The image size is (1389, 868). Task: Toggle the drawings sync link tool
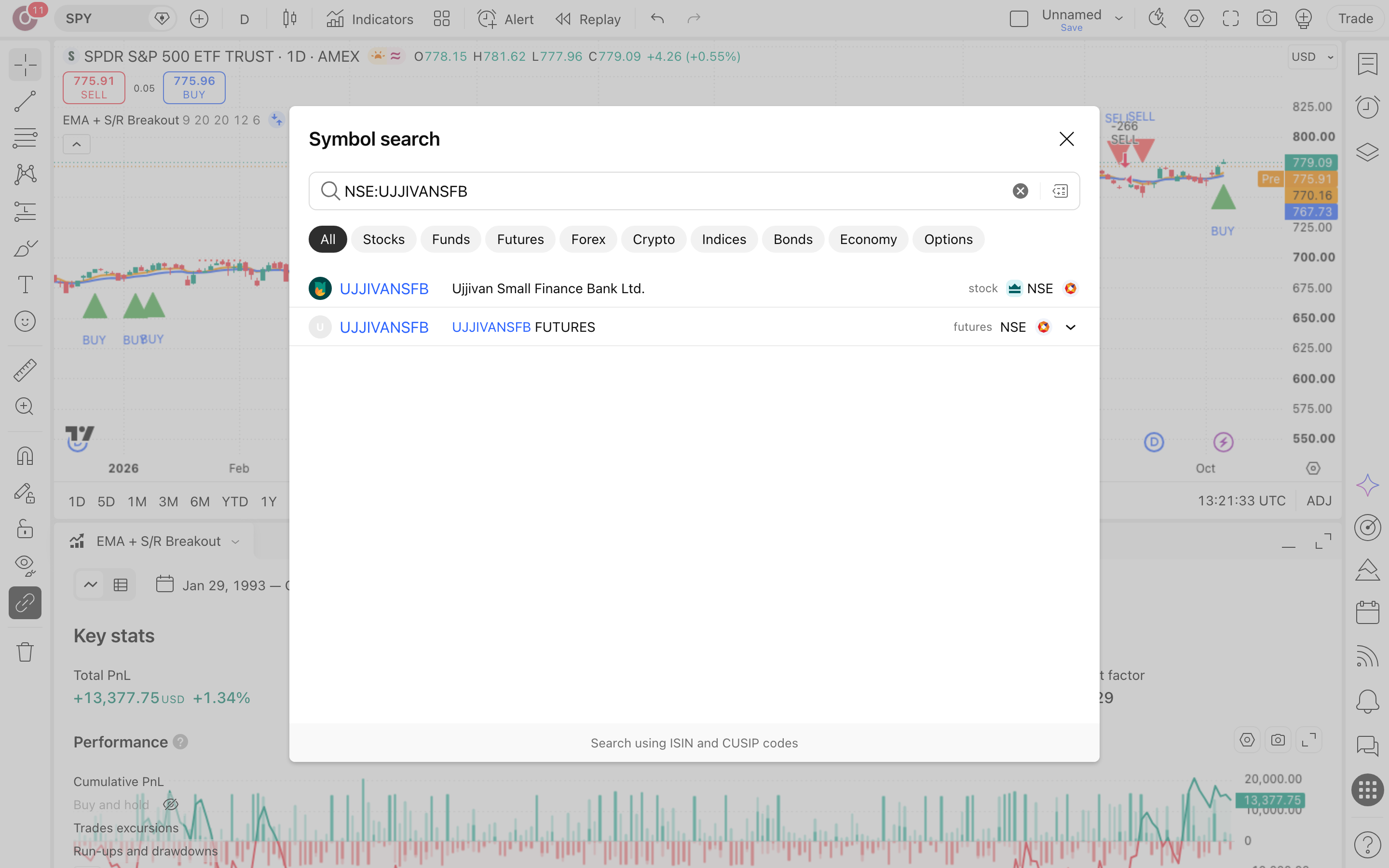point(25,603)
